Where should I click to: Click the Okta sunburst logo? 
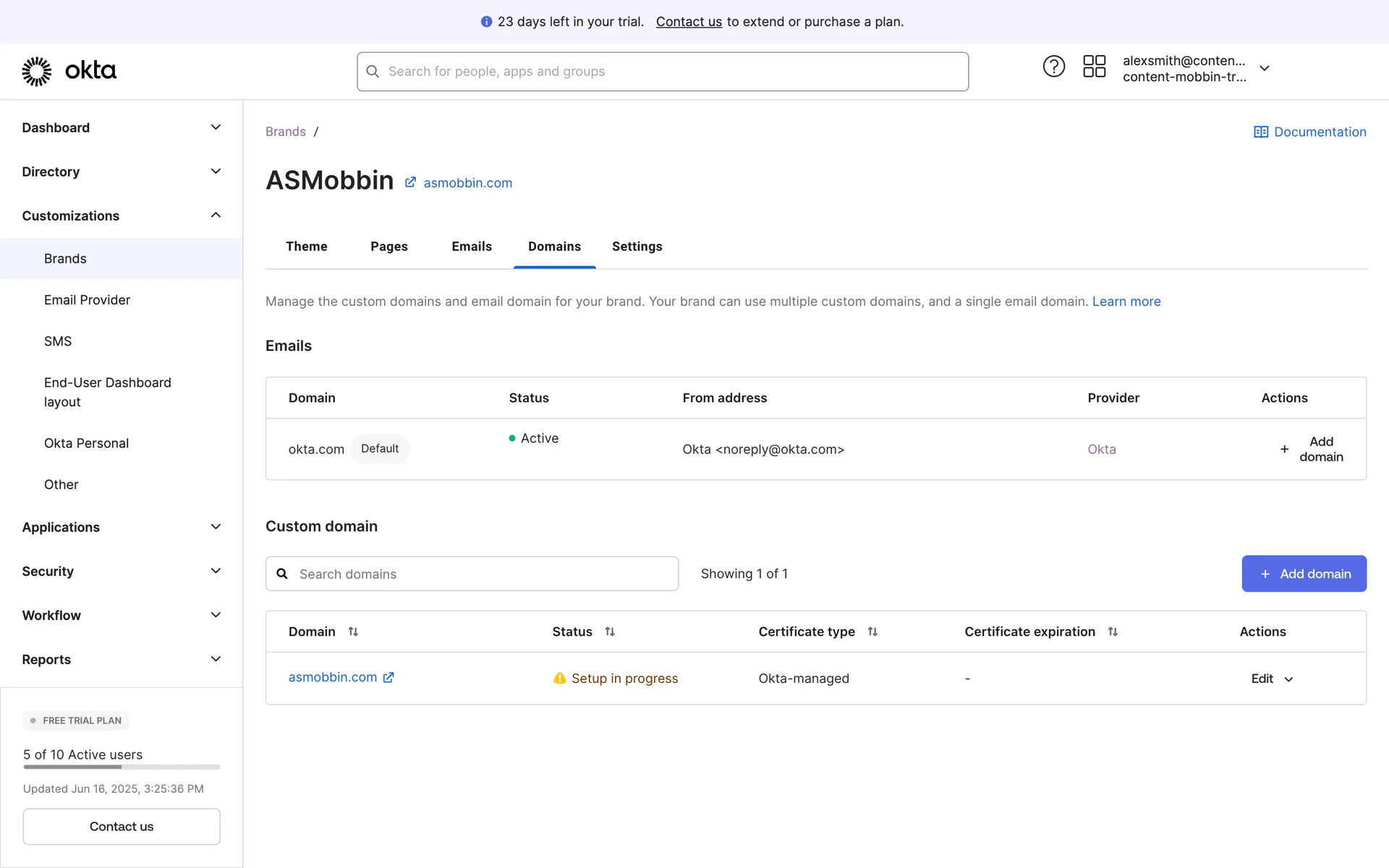[x=36, y=71]
